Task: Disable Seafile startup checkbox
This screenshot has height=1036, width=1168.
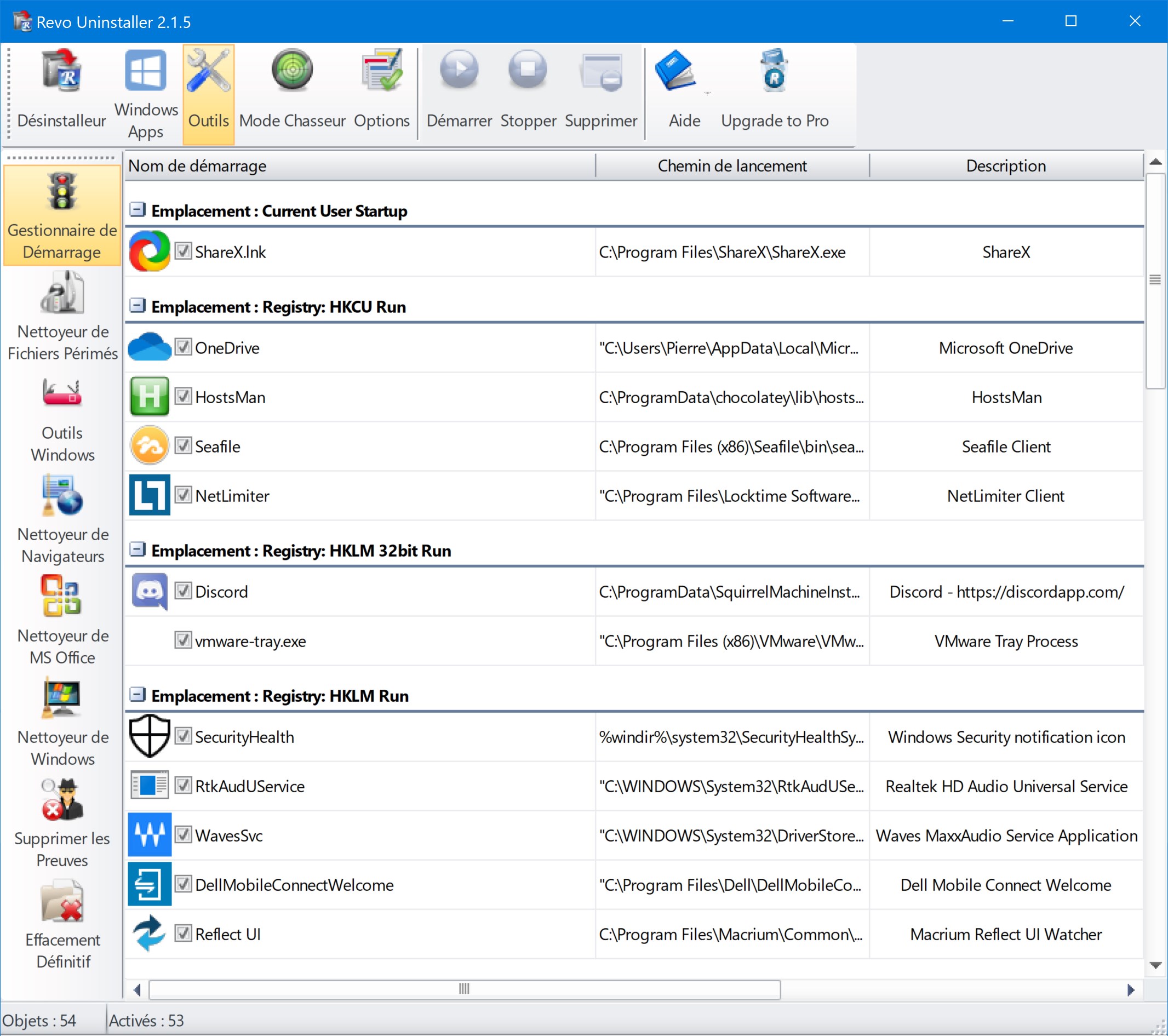Action: click(x=183, y=445)
